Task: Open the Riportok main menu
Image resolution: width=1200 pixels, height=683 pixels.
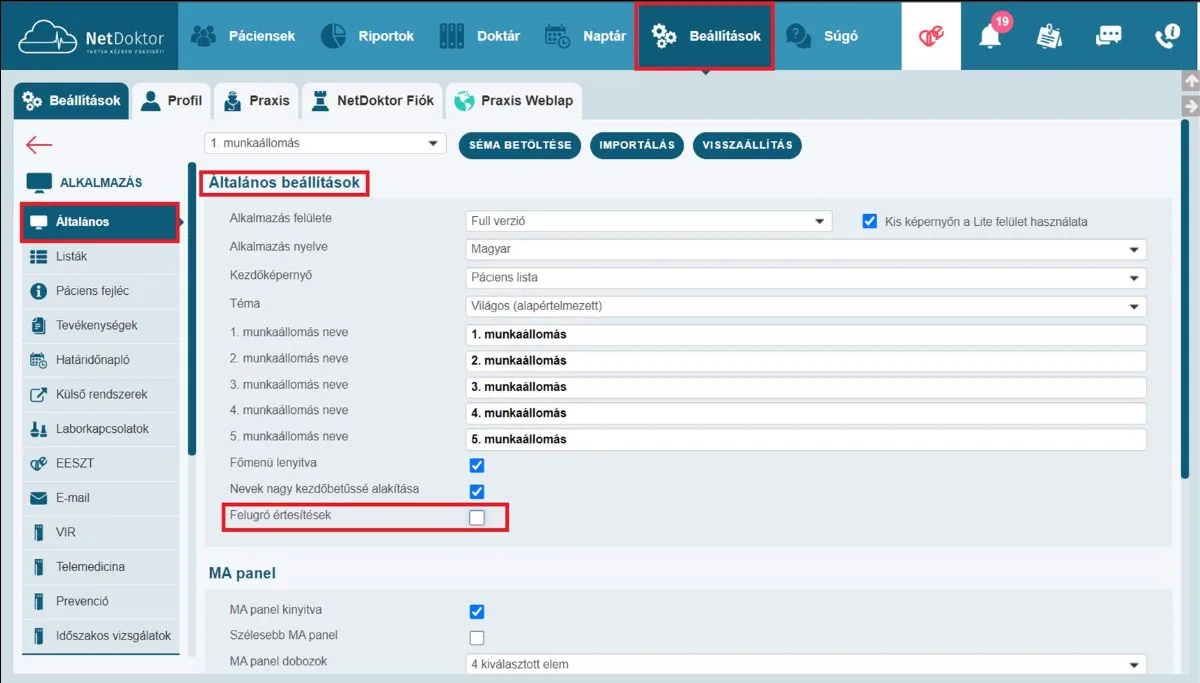Action: [x=367, y=36]
